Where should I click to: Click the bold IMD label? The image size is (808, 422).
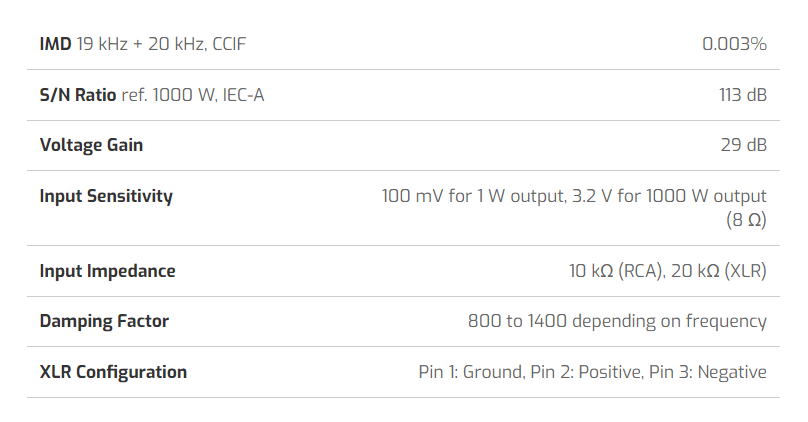click(56, 44)
